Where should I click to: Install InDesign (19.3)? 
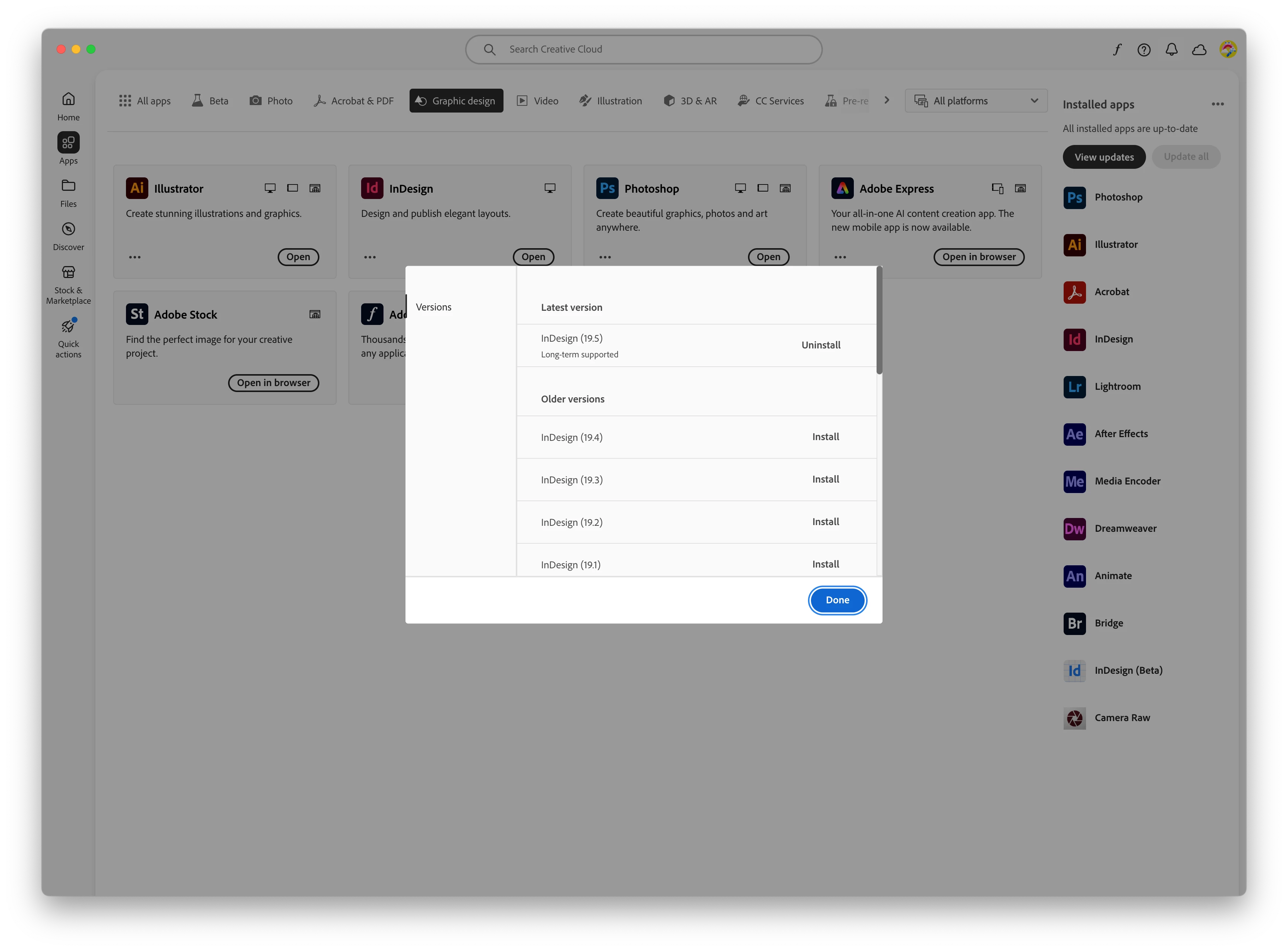[x=825, y=480]
